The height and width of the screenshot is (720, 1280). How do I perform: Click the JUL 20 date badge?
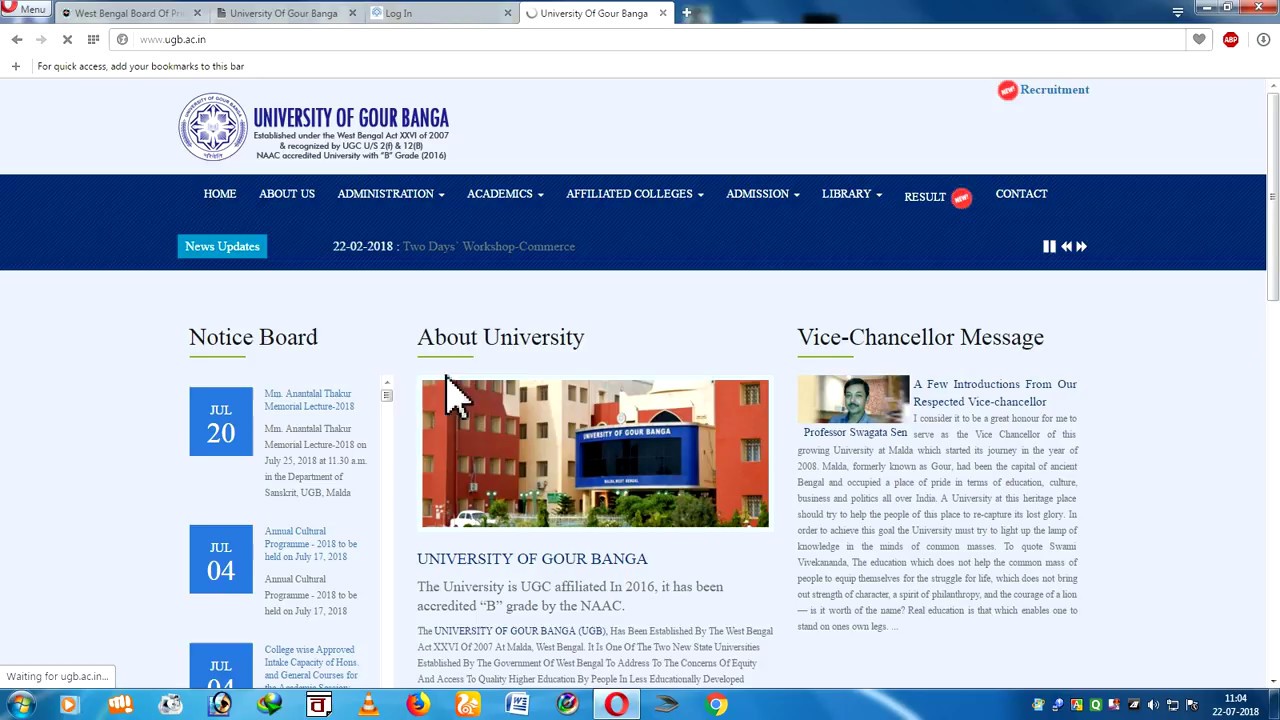click(x=221, y=421)
